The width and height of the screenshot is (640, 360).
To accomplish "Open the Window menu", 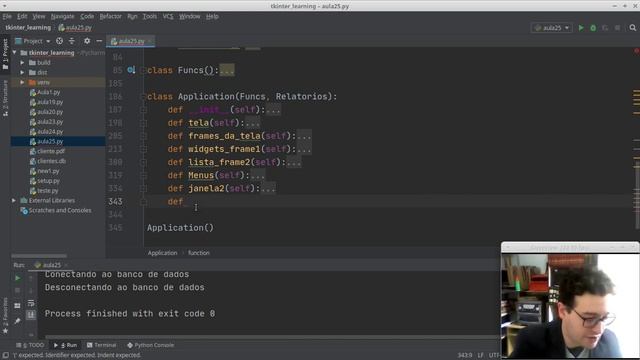I will click(x=190, y=16).
